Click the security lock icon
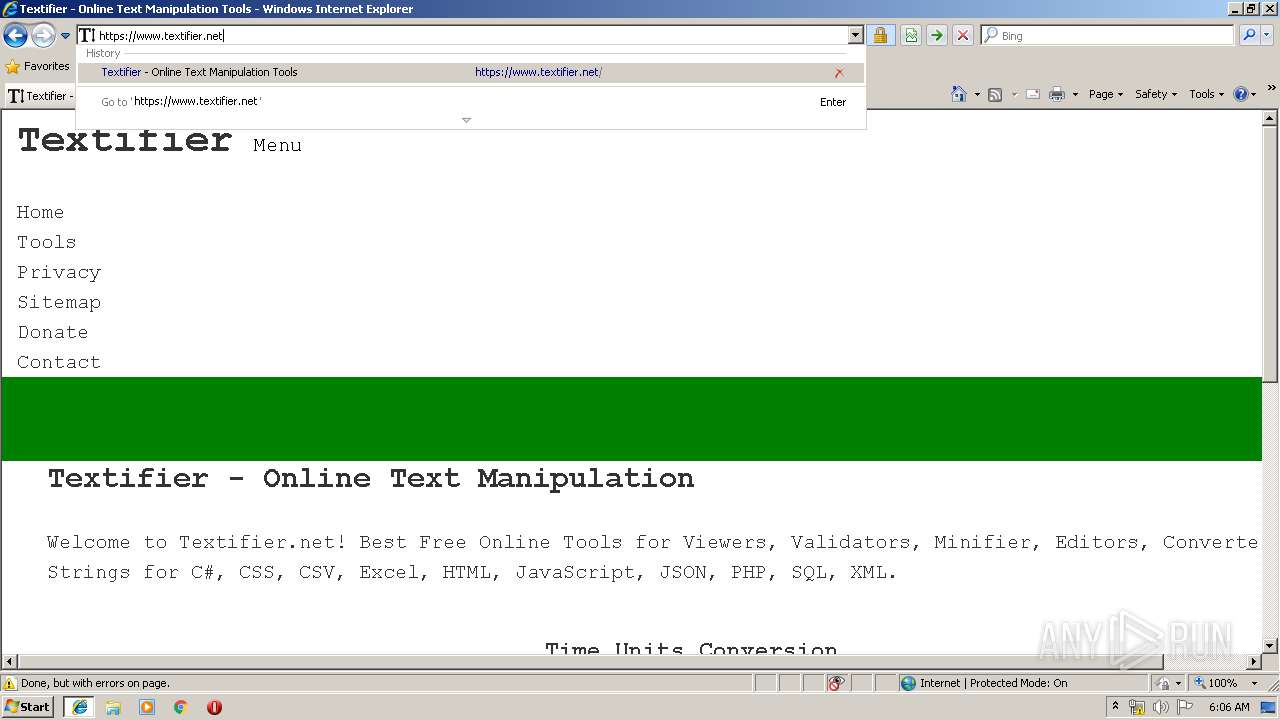The image size is (1280, 720). [x=880, y=36]
